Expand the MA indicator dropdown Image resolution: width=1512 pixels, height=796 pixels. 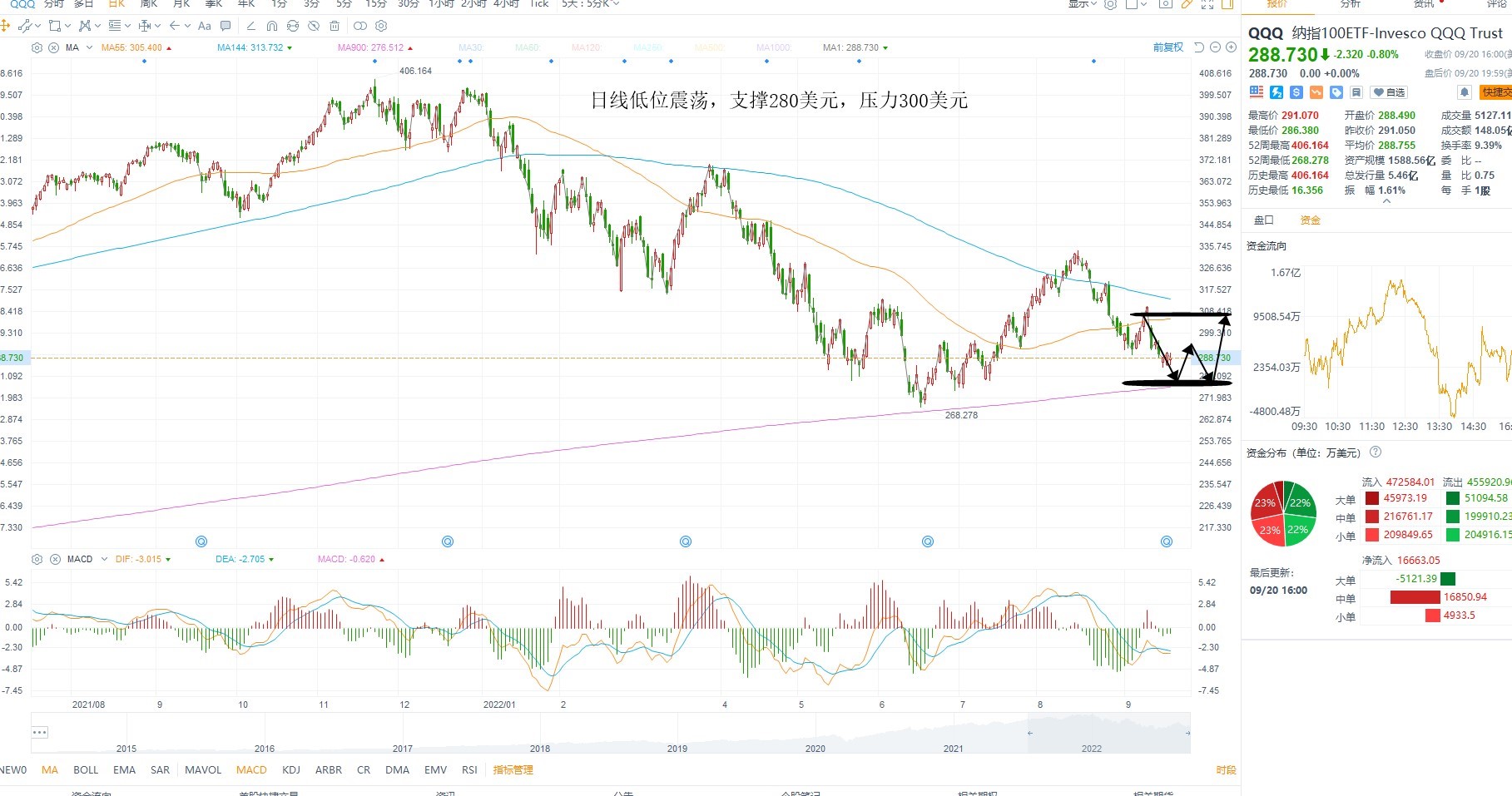tap(89, 47)
